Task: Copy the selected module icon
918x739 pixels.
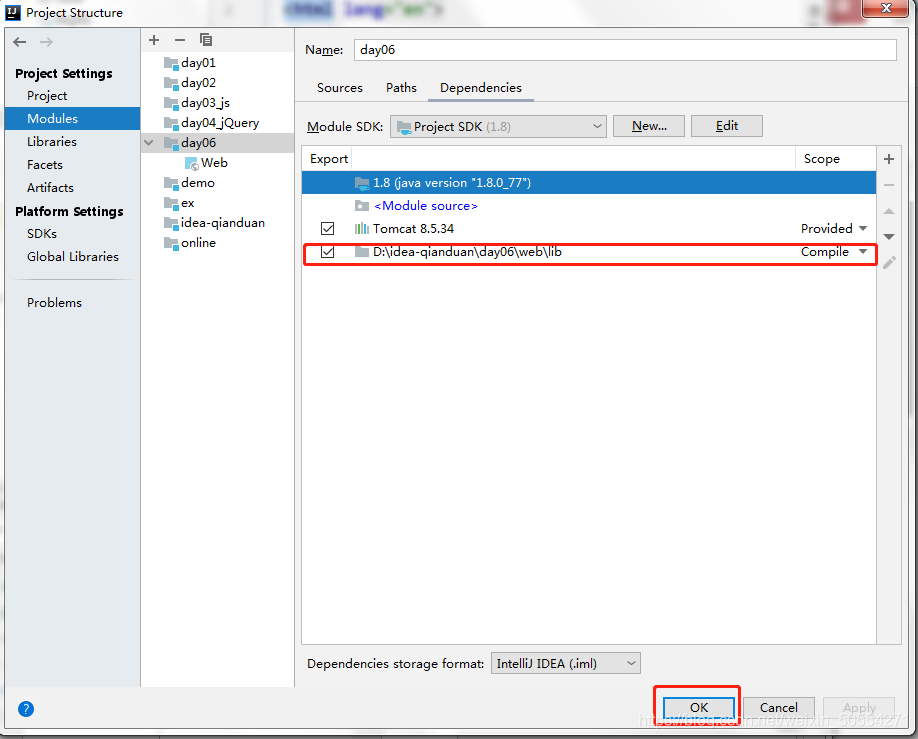Action: coord(205,40)
